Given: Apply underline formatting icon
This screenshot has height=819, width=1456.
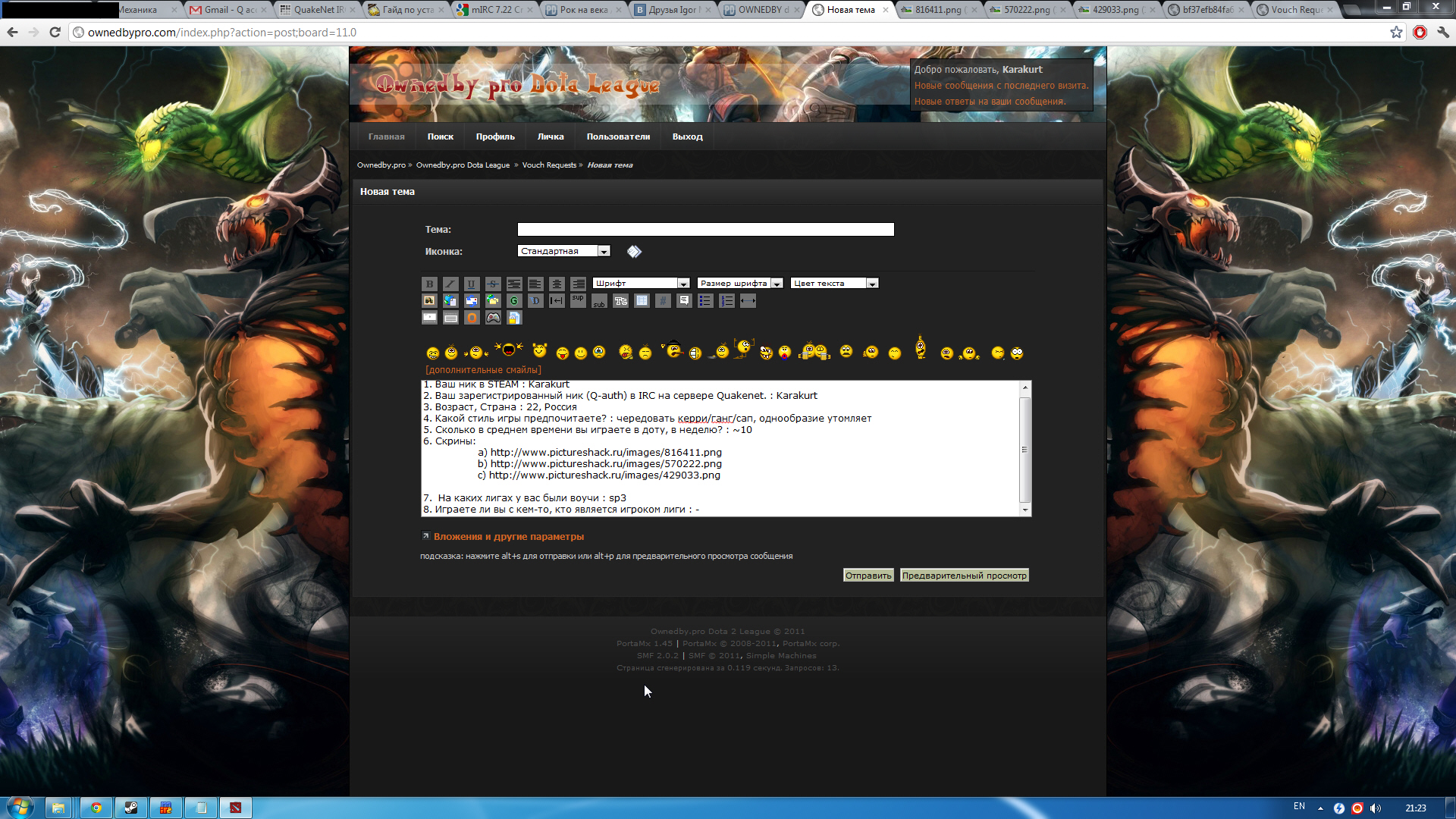Looking at the screenshot, I should [x=472, y=284].
